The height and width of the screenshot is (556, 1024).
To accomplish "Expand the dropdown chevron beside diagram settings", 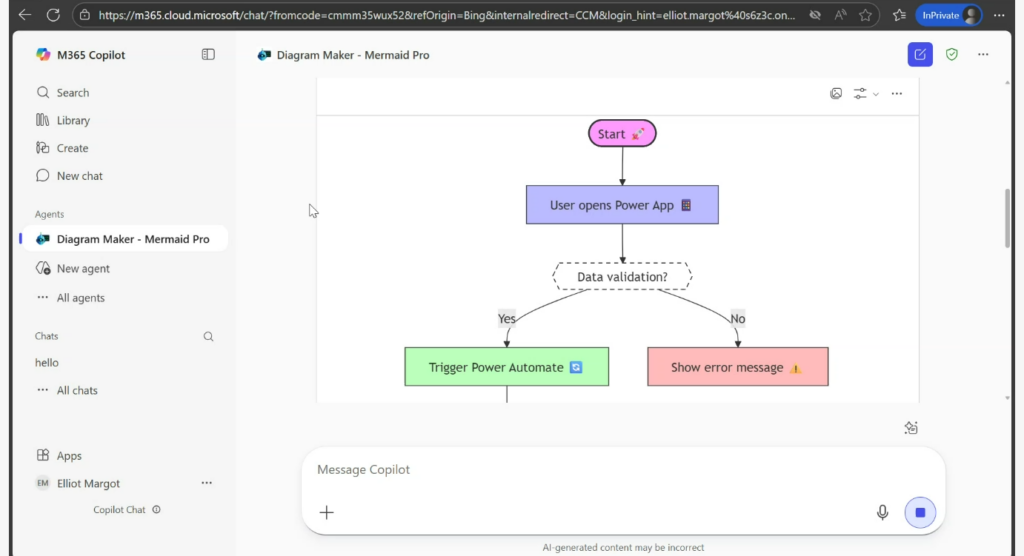I will click(876, 94).
